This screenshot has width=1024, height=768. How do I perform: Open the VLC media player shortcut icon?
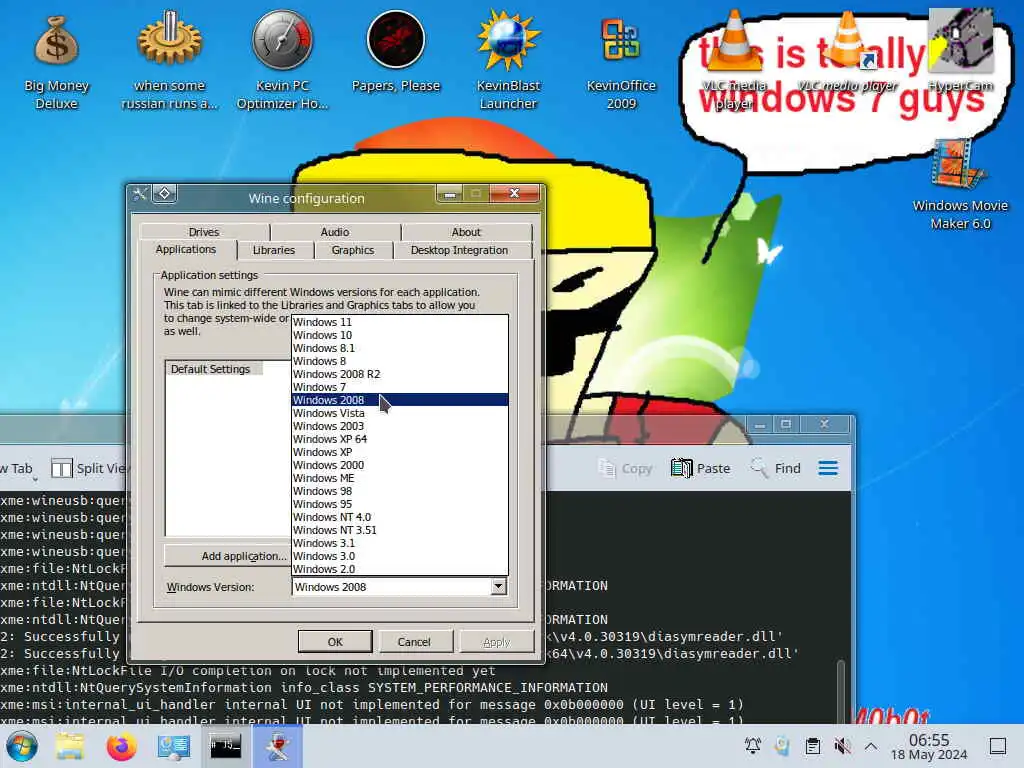847,52
